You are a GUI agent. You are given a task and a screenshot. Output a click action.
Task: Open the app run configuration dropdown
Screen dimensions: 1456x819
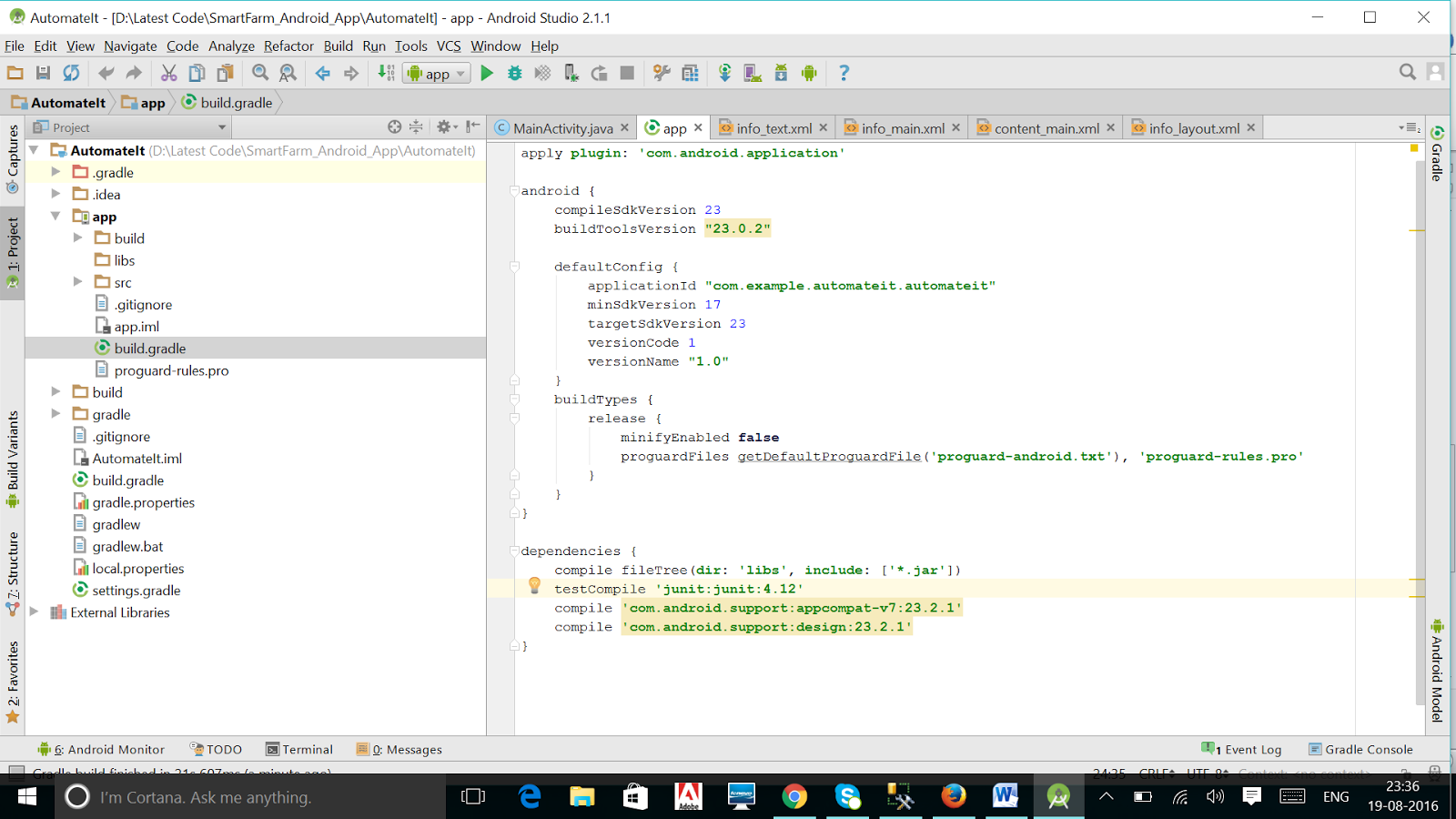click(437, 74)
